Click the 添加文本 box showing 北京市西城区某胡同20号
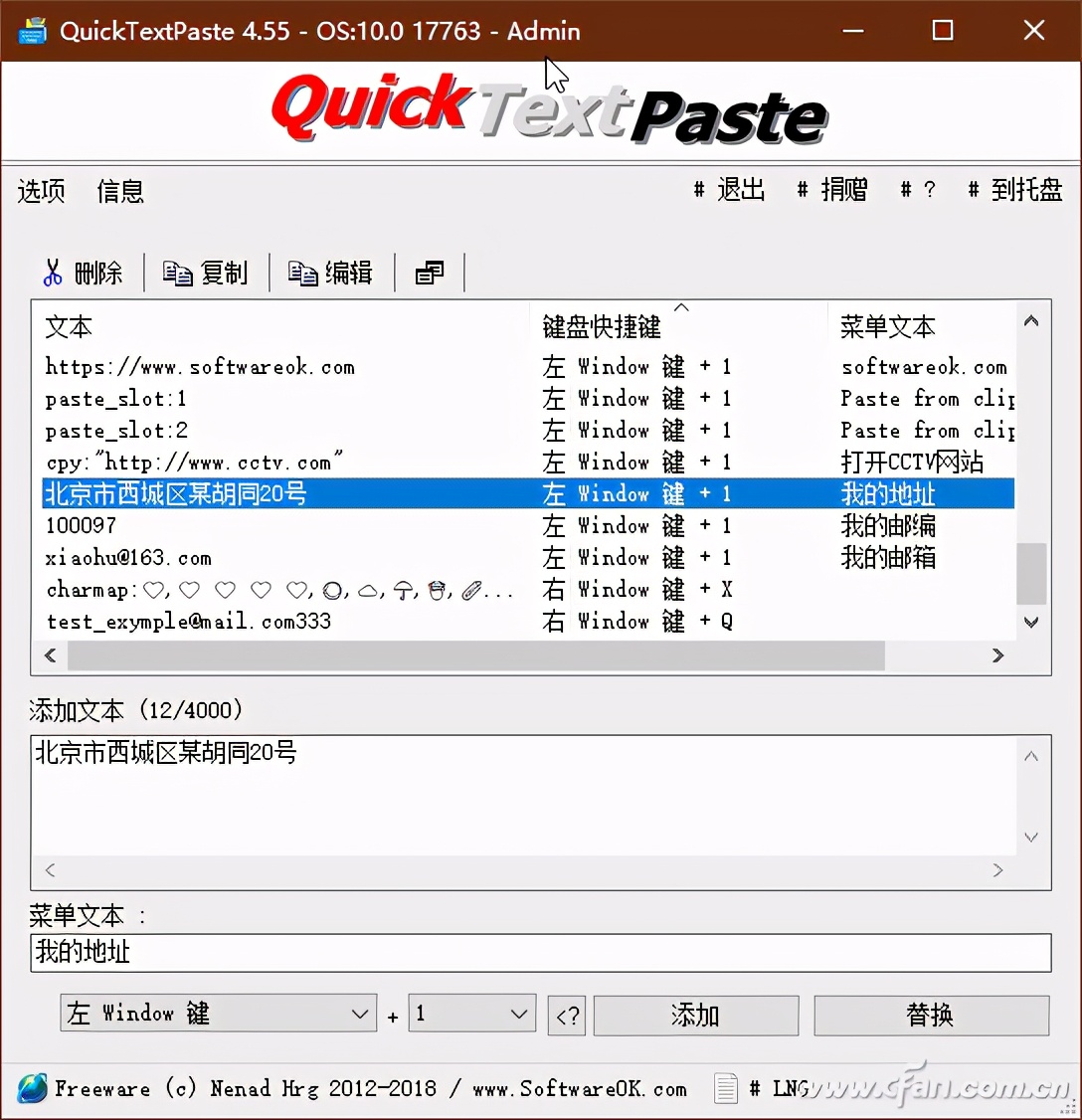 click(x=524, y=796)
